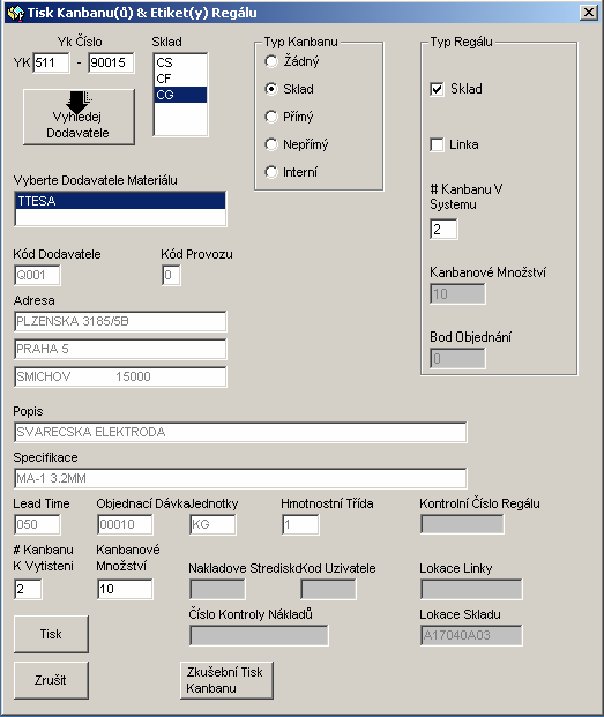Click the bottom Kanbanové Množství field with 10

[x=125, y=589]
